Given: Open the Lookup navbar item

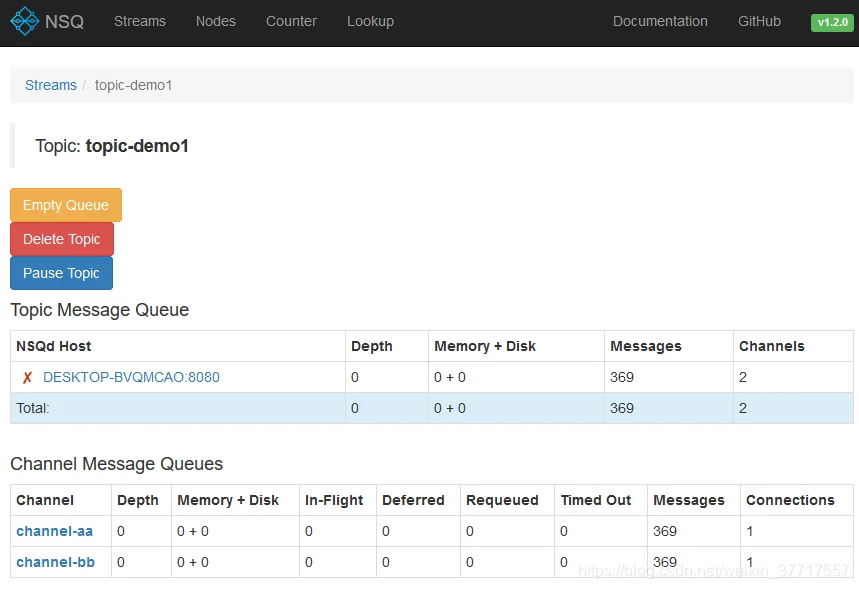Looking at the screenshot, I should pos(370,21).
